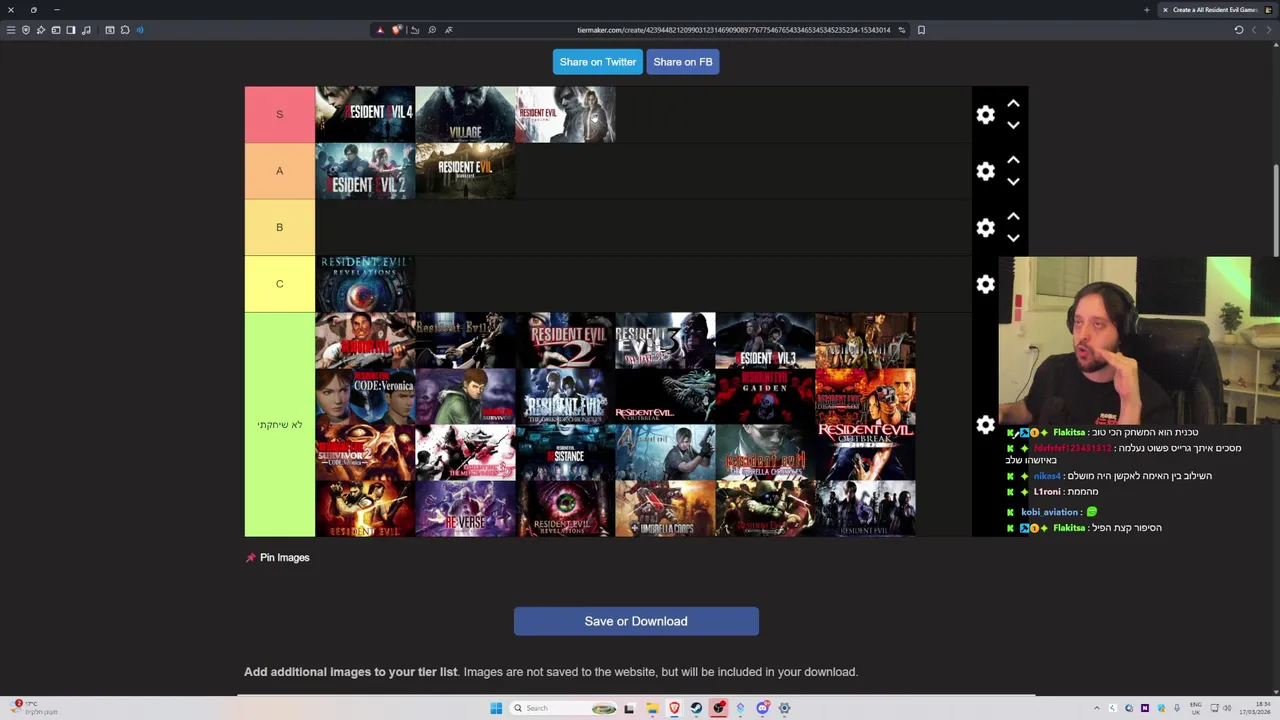Select the B tier yellow label
Screen dimensions: 1280x720
280,227
